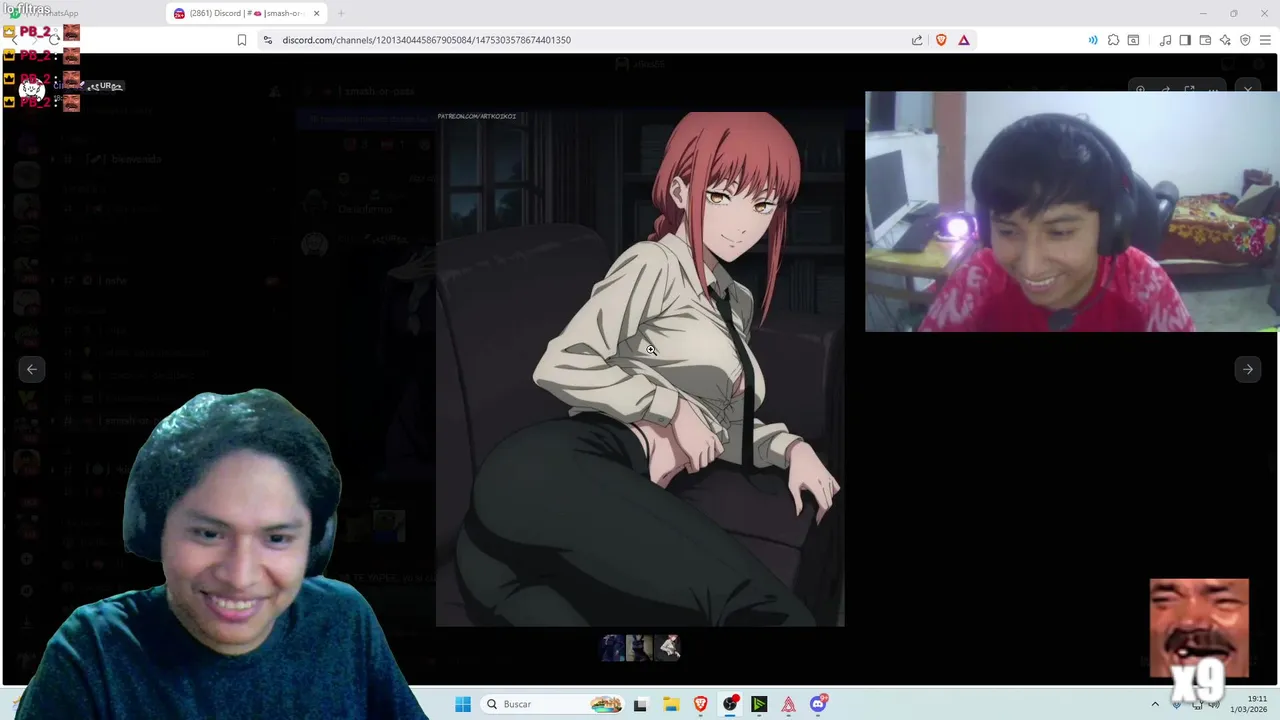The height and width of the screenshot is (720, 1280).
Task: Go to the previous image in viewer
Action: (x=32, y=369)
